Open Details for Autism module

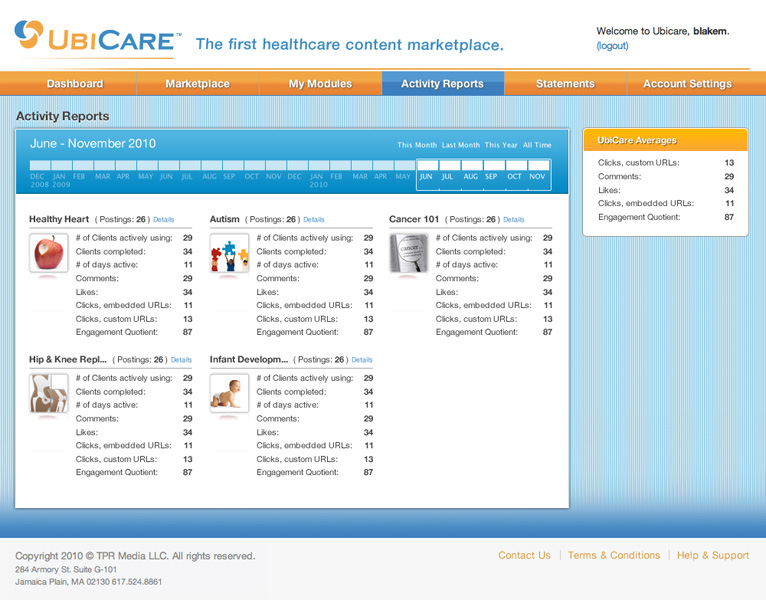tap(314, 220)
